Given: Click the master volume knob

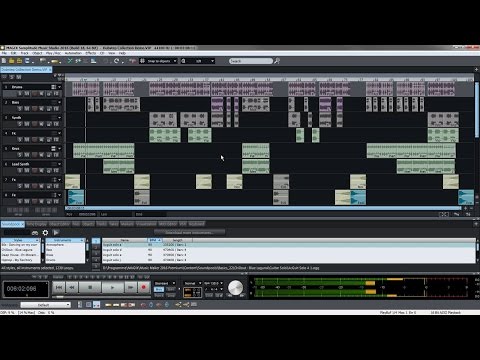Looking at the screenshot, I should click(x=236, y=287).
